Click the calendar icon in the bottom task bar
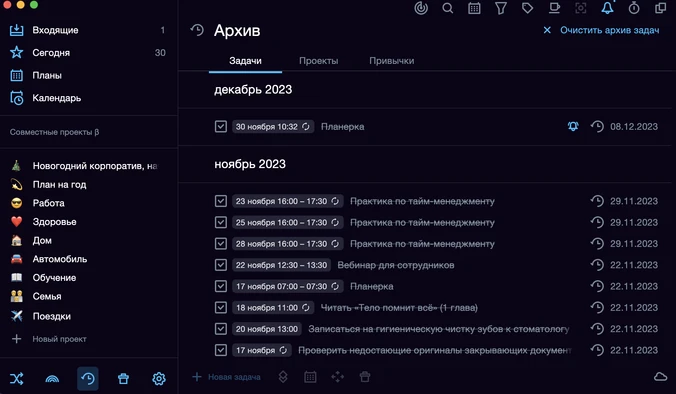This screenshot has width=676, height=394. tap(310, 377)
